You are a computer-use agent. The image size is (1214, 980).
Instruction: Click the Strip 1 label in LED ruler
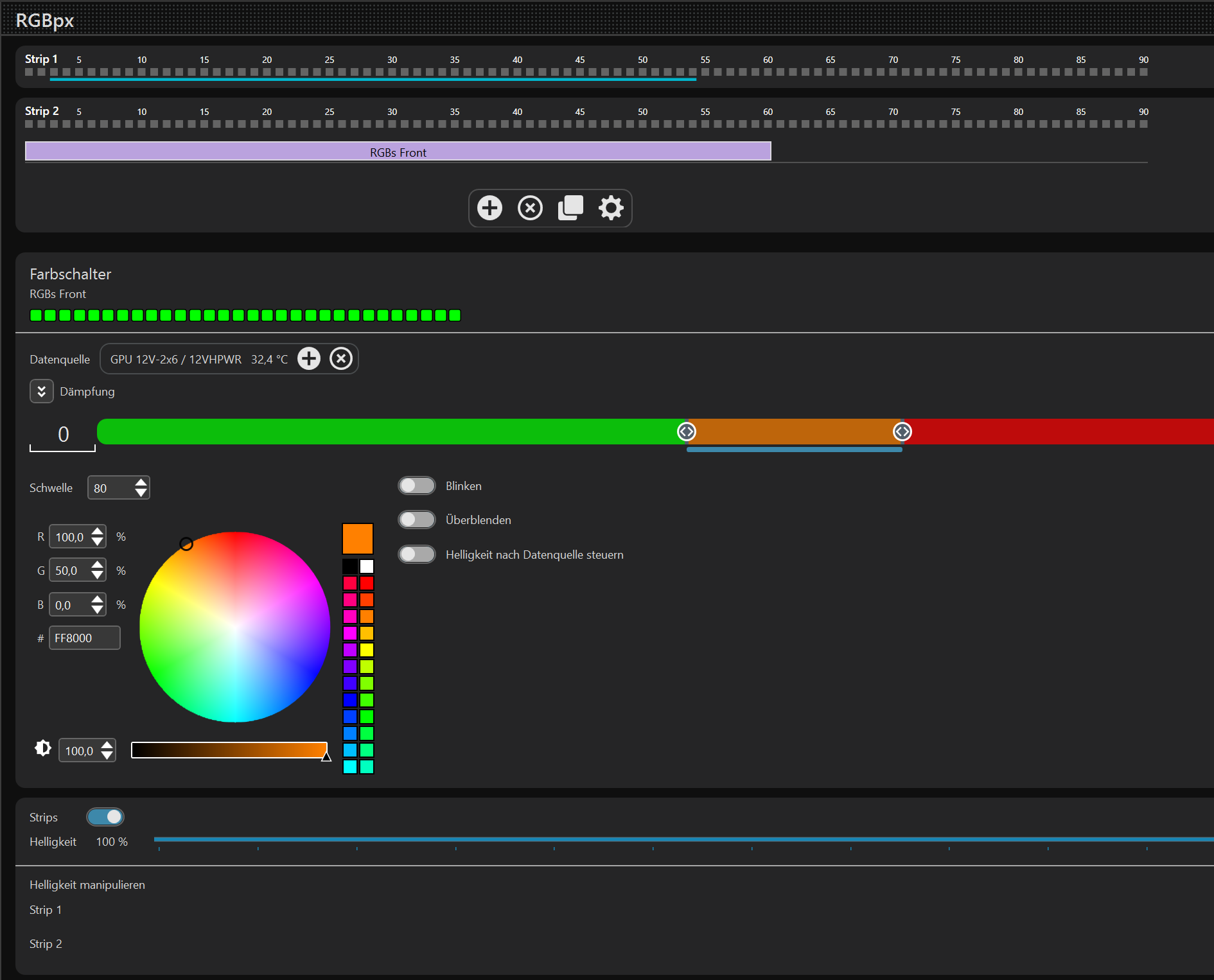(x=41, y=59)
